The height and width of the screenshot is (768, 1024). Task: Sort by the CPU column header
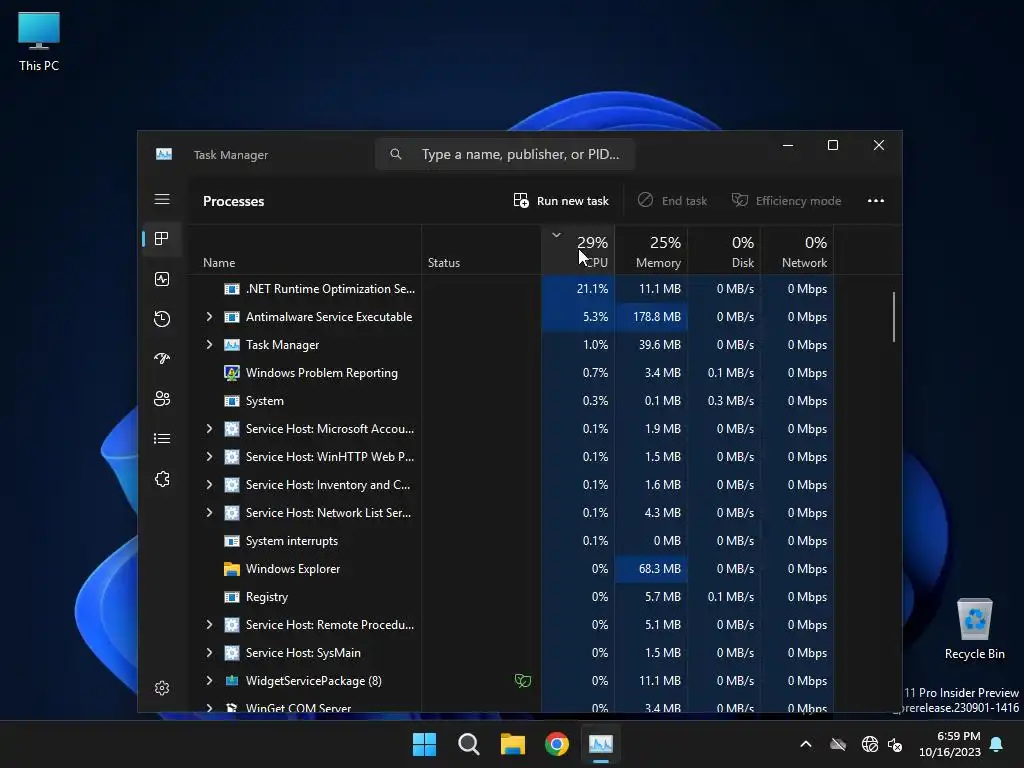578,250
